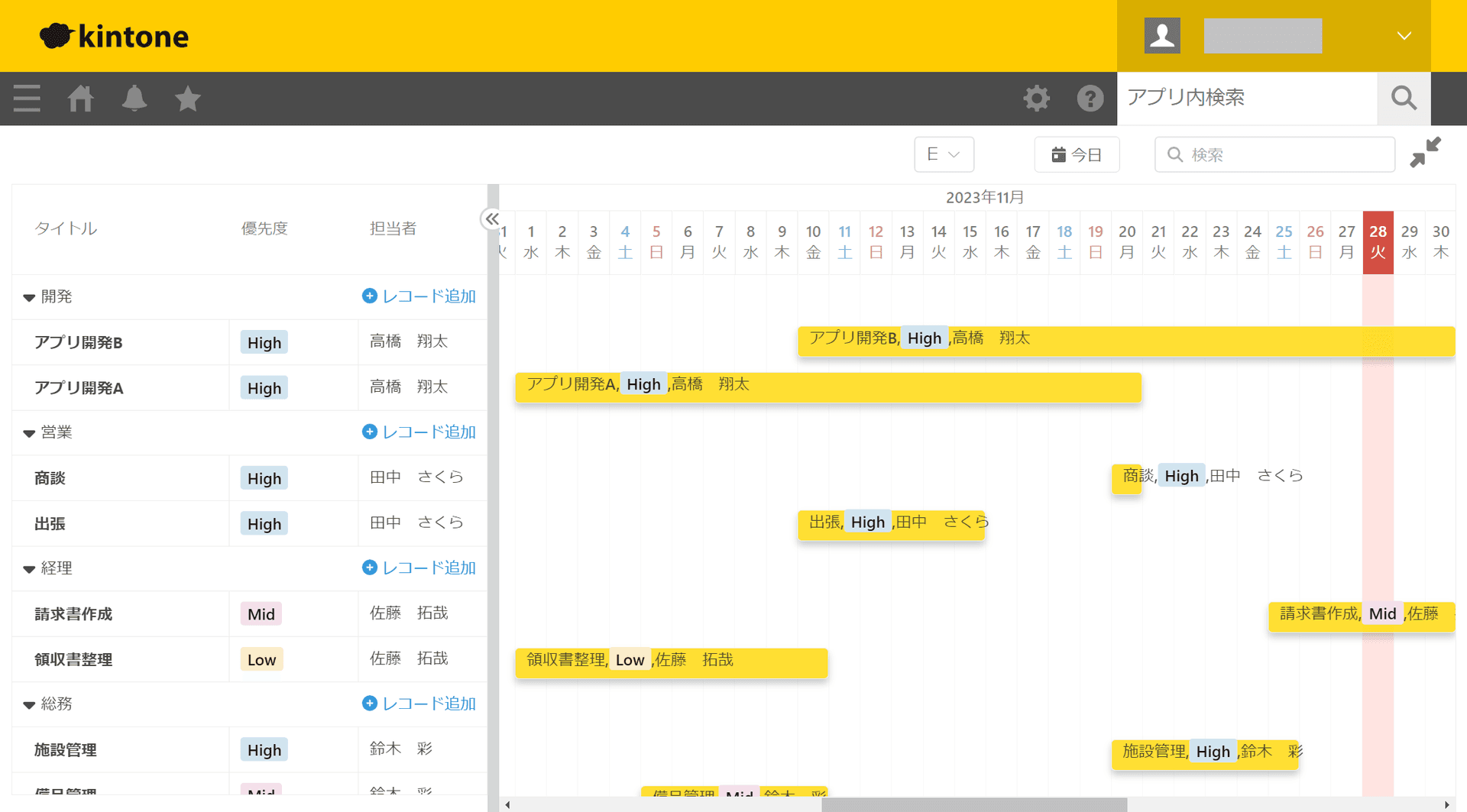Click the plus icon beside 総務 レコード追加
This screenshot has height=812, width=1467.
pos(370,703)
